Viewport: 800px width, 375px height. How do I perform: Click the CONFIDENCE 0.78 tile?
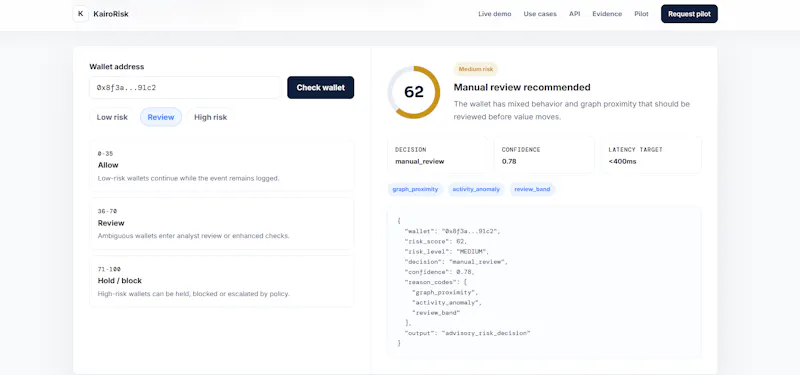point(544,155)
